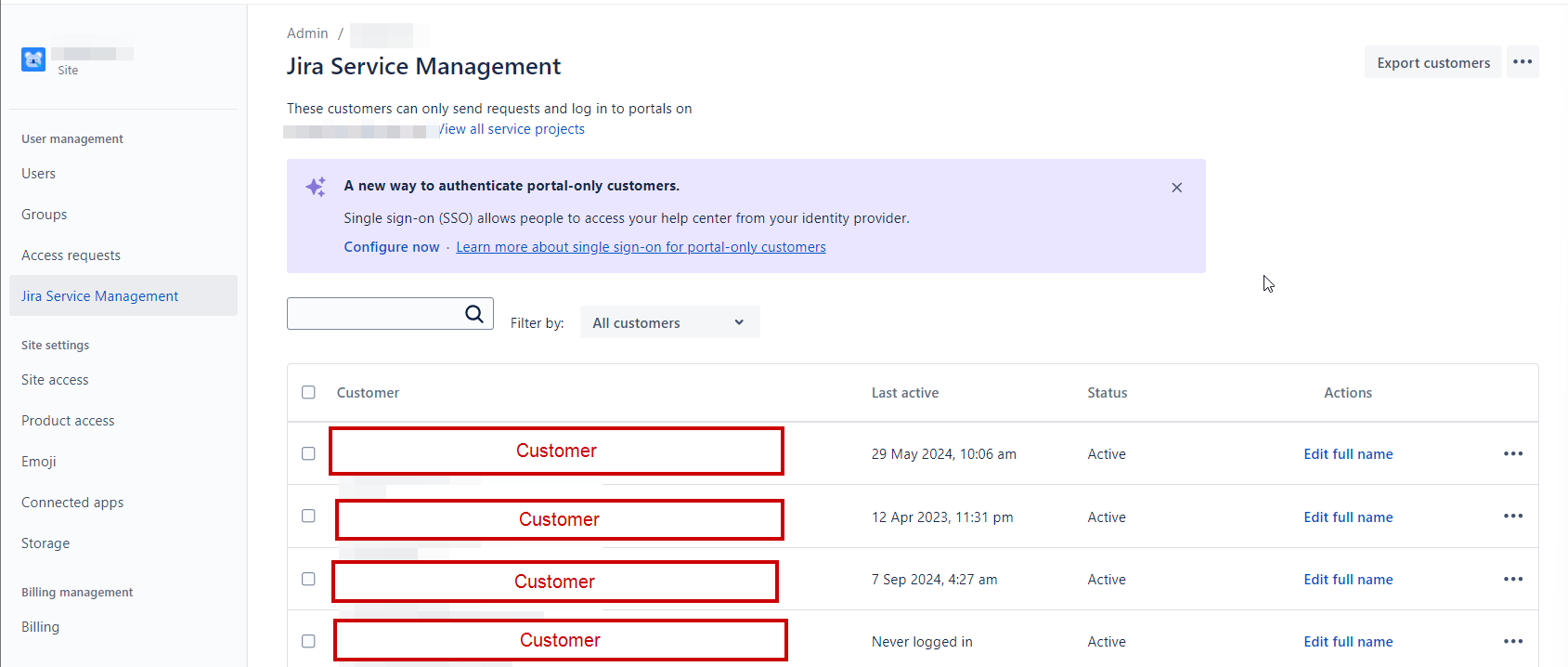Open row menu for 12 Apr 2023 customer

[x=1513, y=517]
